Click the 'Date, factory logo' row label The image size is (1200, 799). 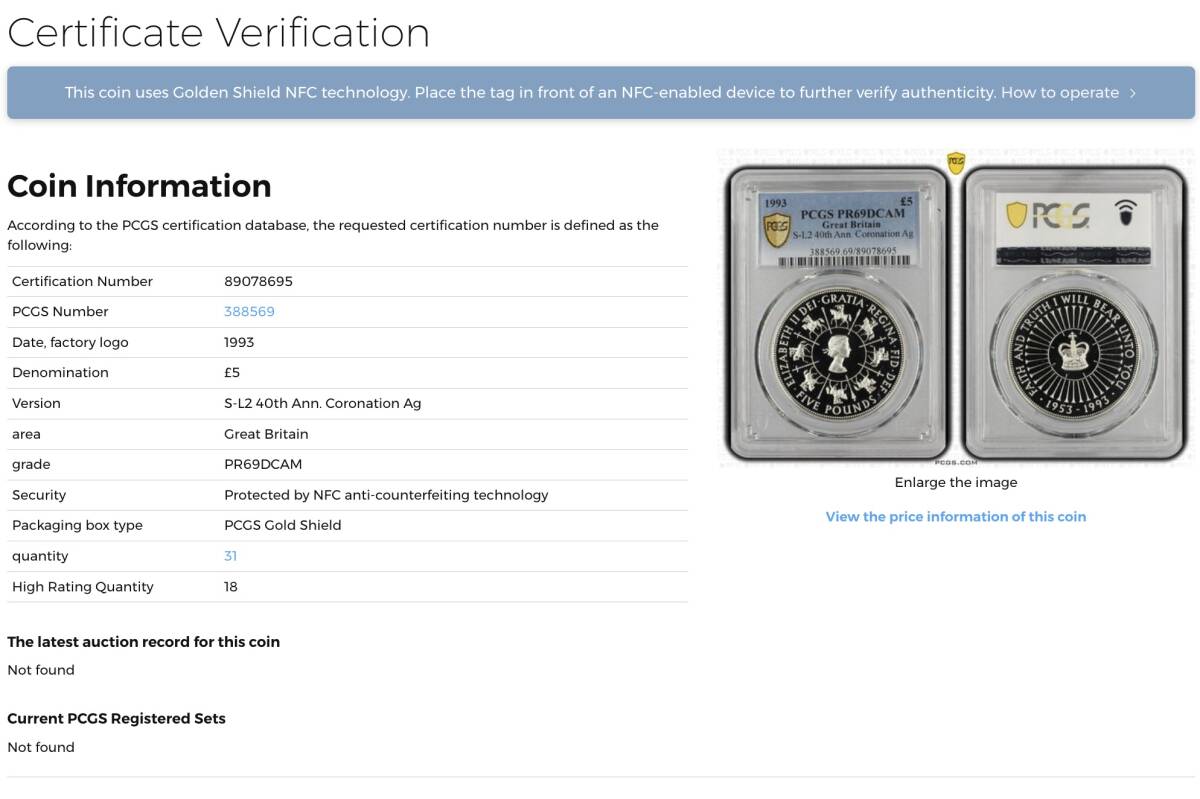pyautogui.click(x=70, y=342)
